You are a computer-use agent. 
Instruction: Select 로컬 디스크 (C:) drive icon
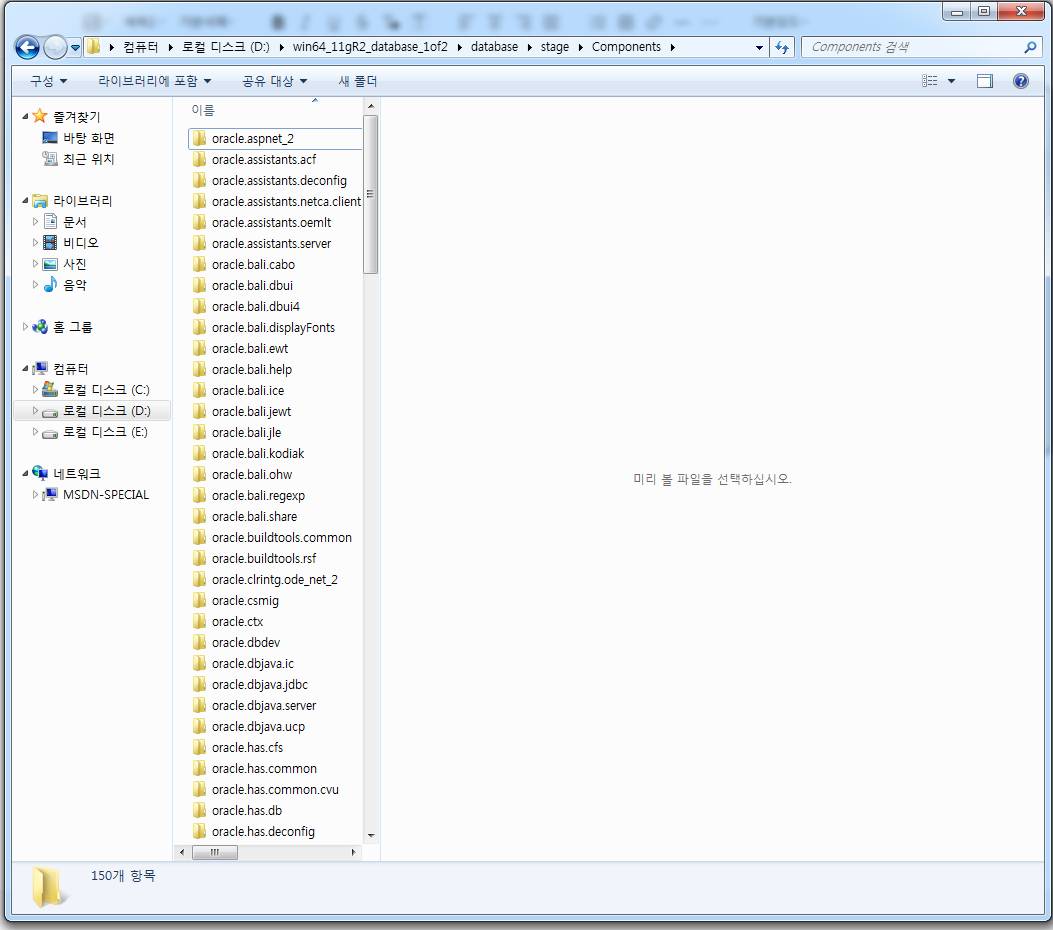(x=50, y=389)
